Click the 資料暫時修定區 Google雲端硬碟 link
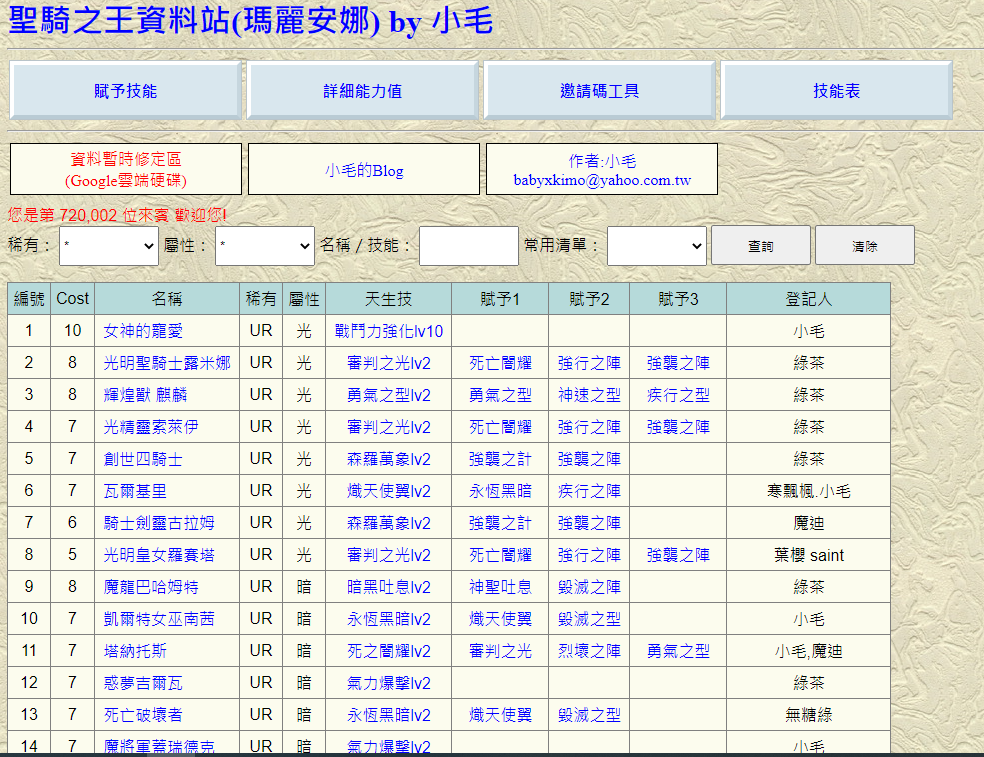This screenshot has width=984, height=757. click(x=126, y=170)
